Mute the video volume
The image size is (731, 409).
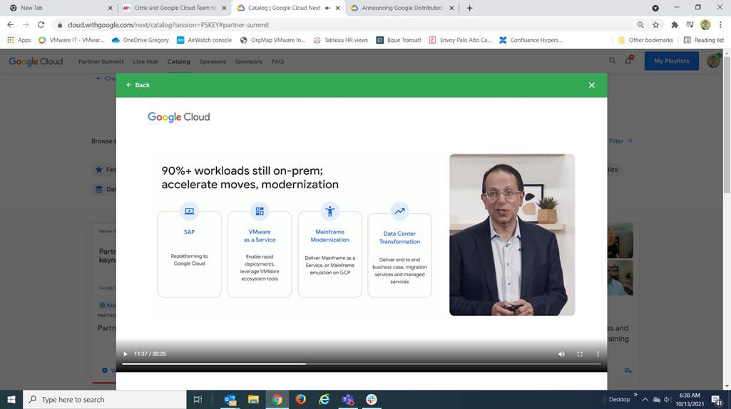561,354
